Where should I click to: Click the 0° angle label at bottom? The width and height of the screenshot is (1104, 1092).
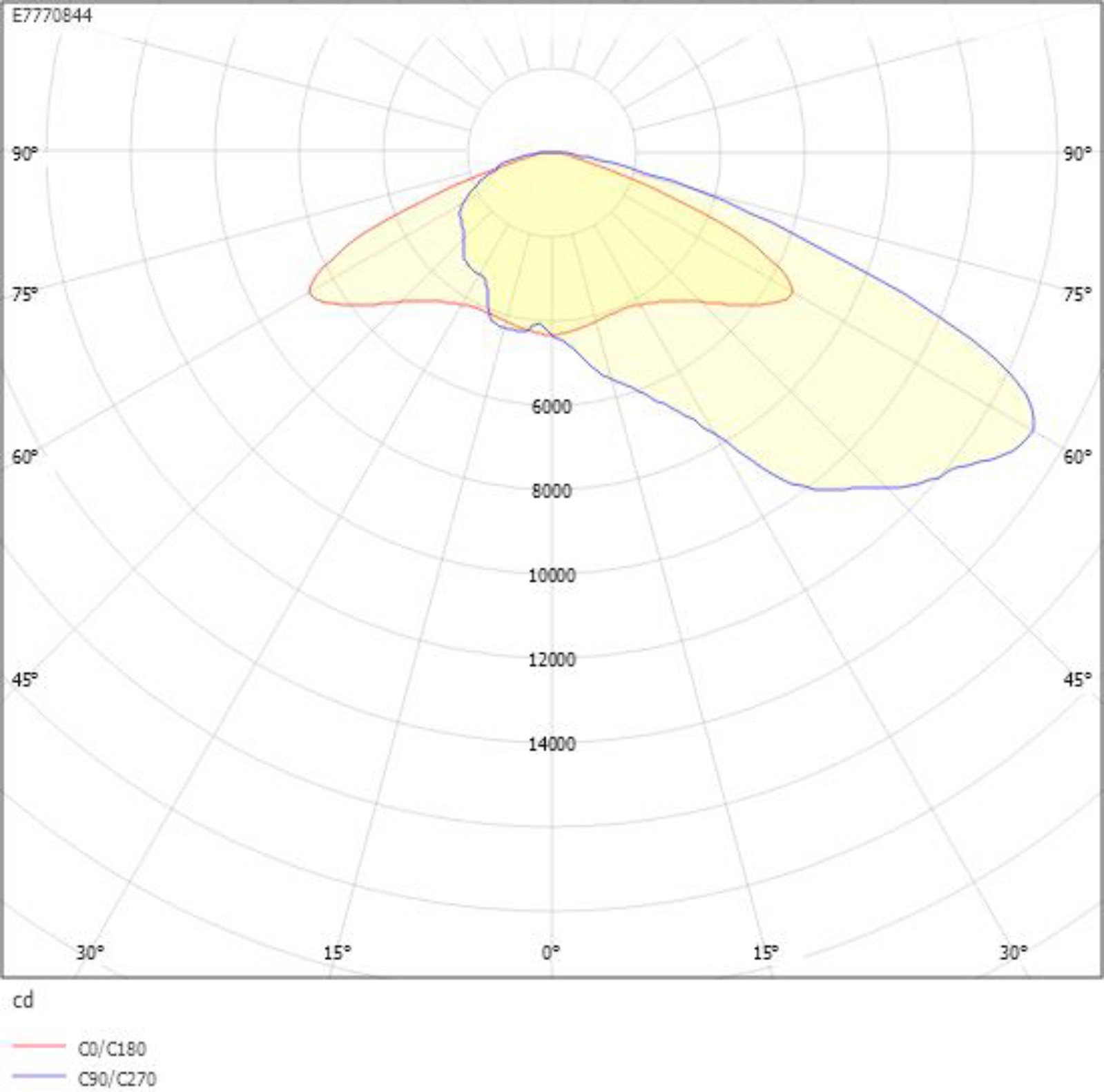point(550,953)
